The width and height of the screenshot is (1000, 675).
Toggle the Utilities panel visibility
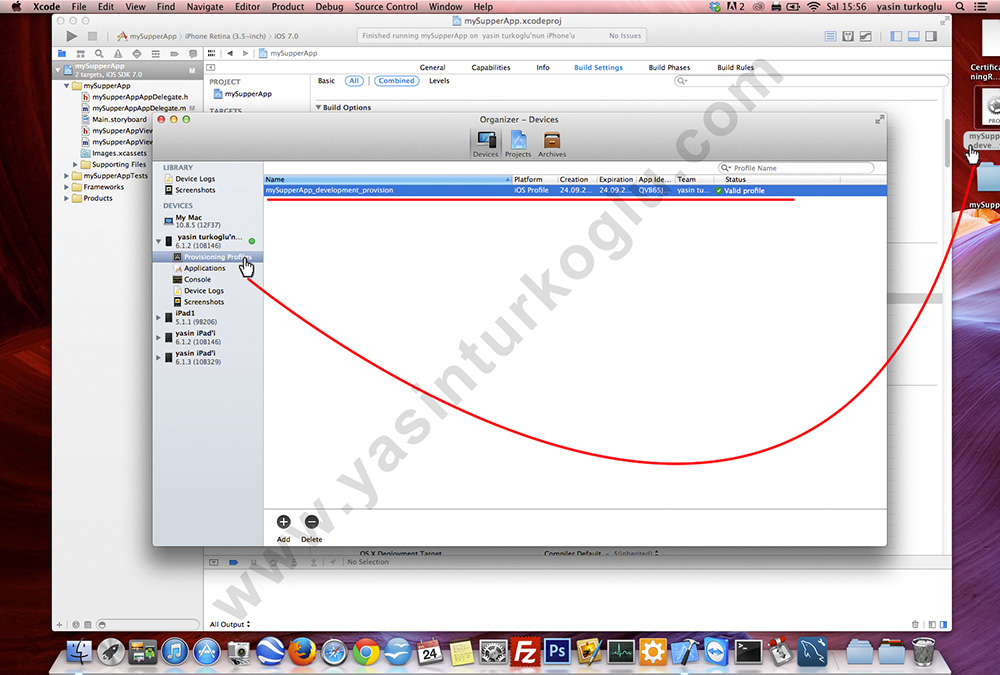pos(931,36)
